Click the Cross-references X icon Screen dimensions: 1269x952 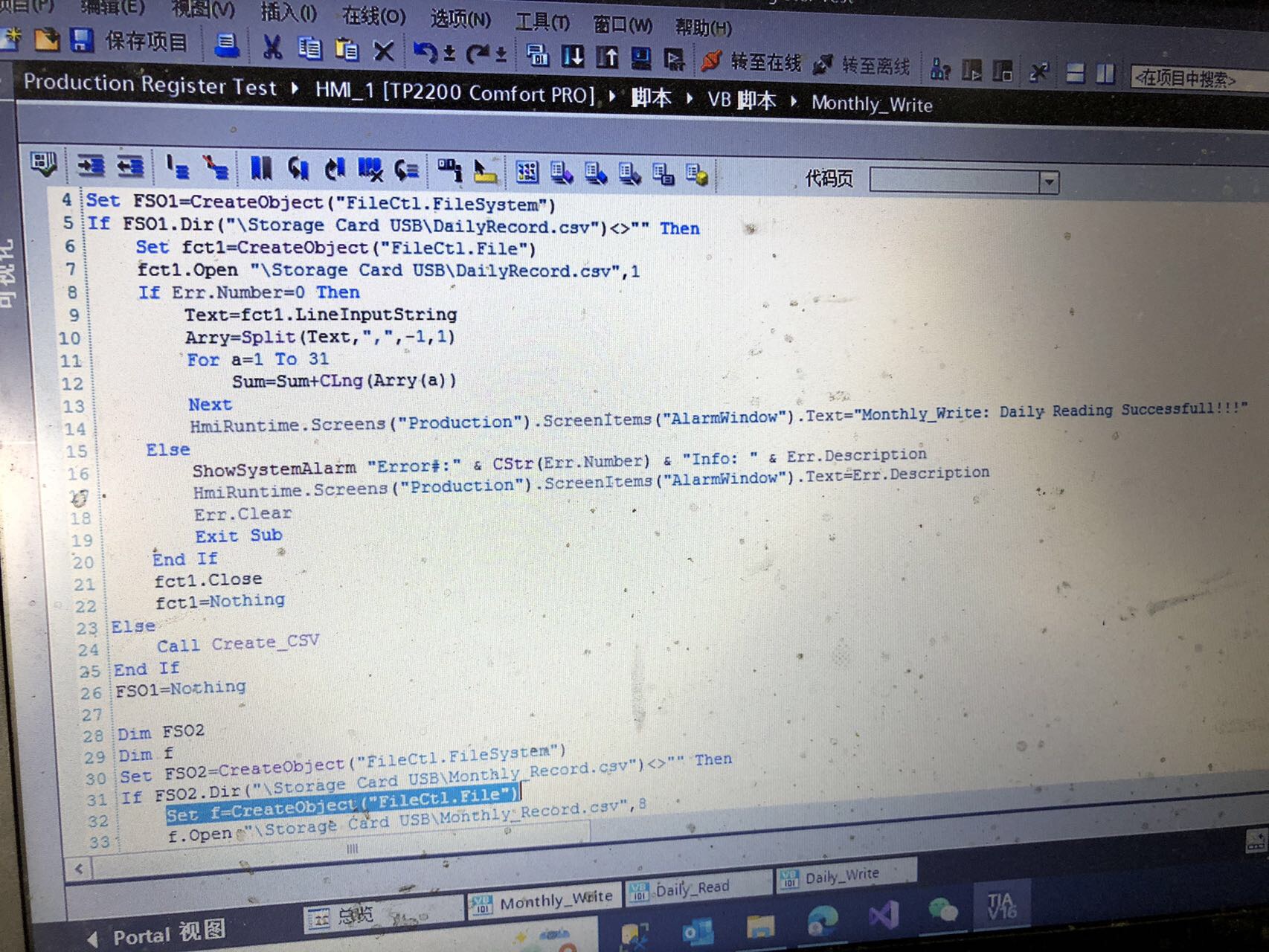click(1038, 72)
